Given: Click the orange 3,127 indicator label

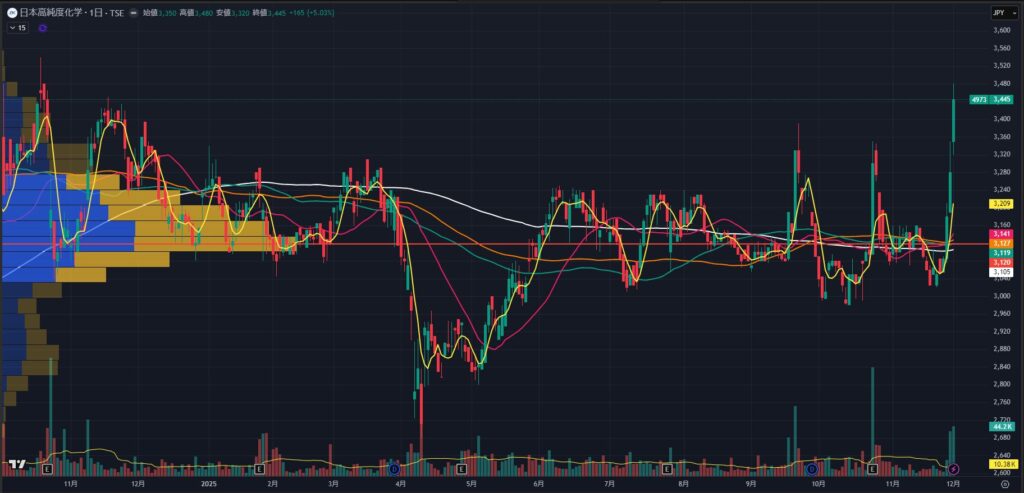Looking at the screenshot, I should coord(1001,244).
